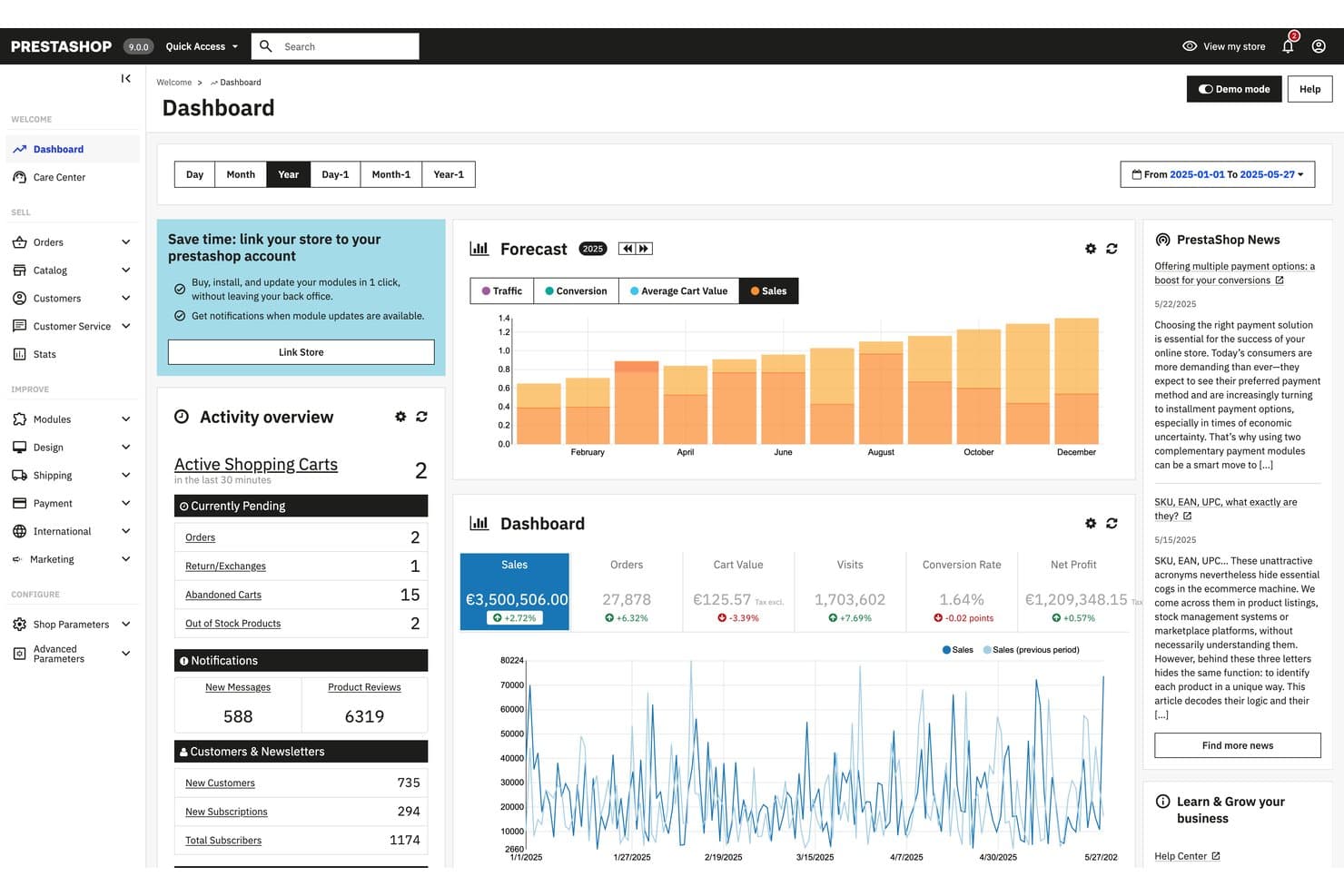The width and height of the screenshot is (1344, 896).
Task: Click the Help button
Action: click(1309, 89)
